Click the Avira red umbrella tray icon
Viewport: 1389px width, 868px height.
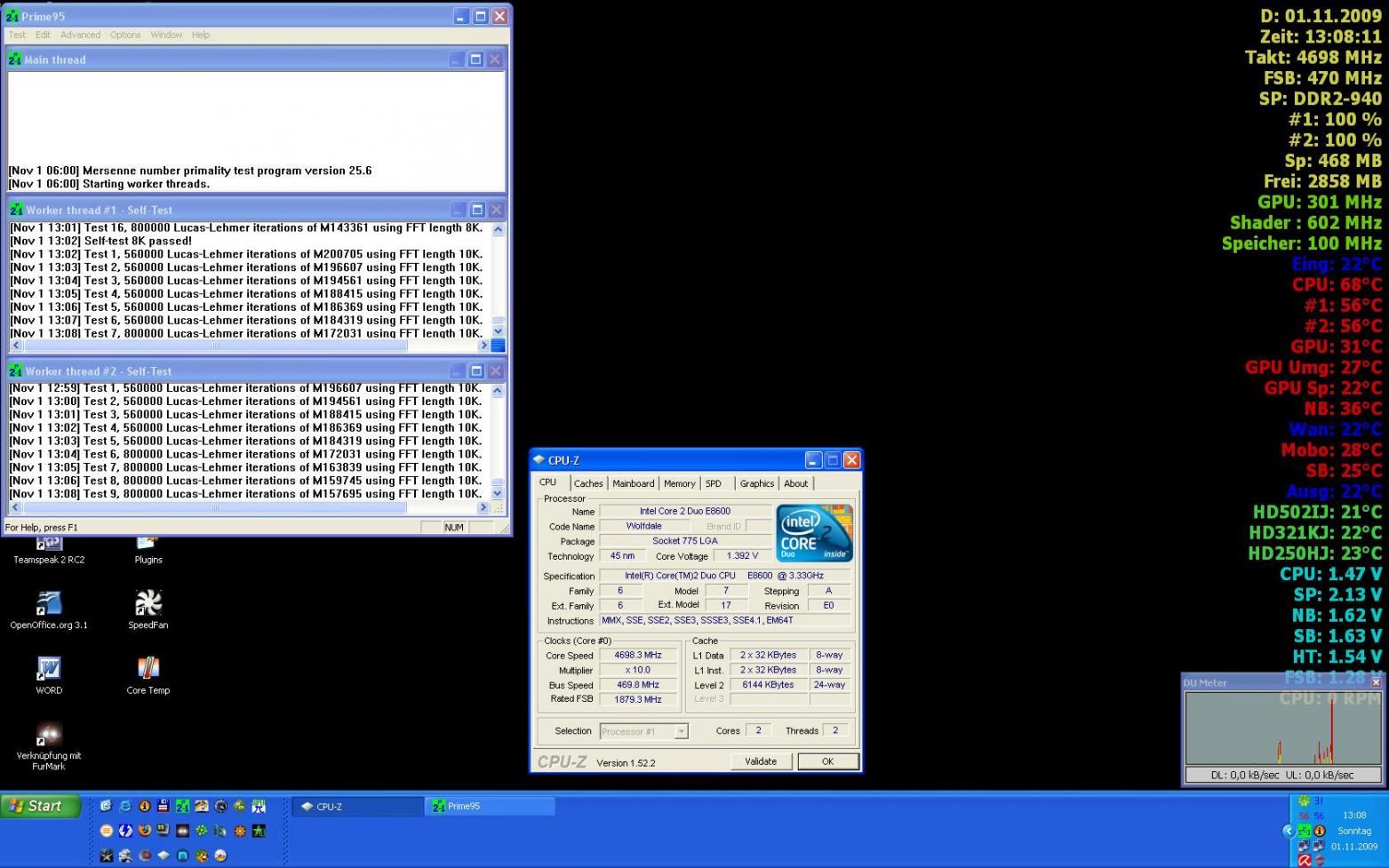coord(1305,861)
